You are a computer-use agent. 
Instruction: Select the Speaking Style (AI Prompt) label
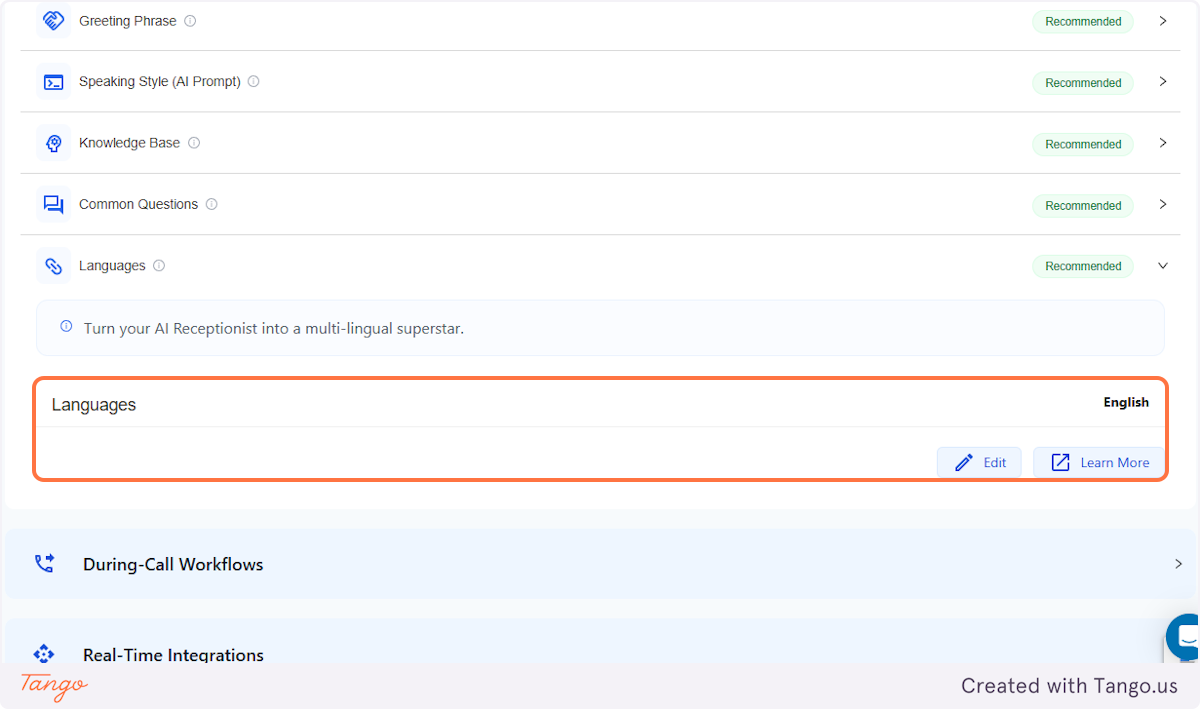(160, 82)
